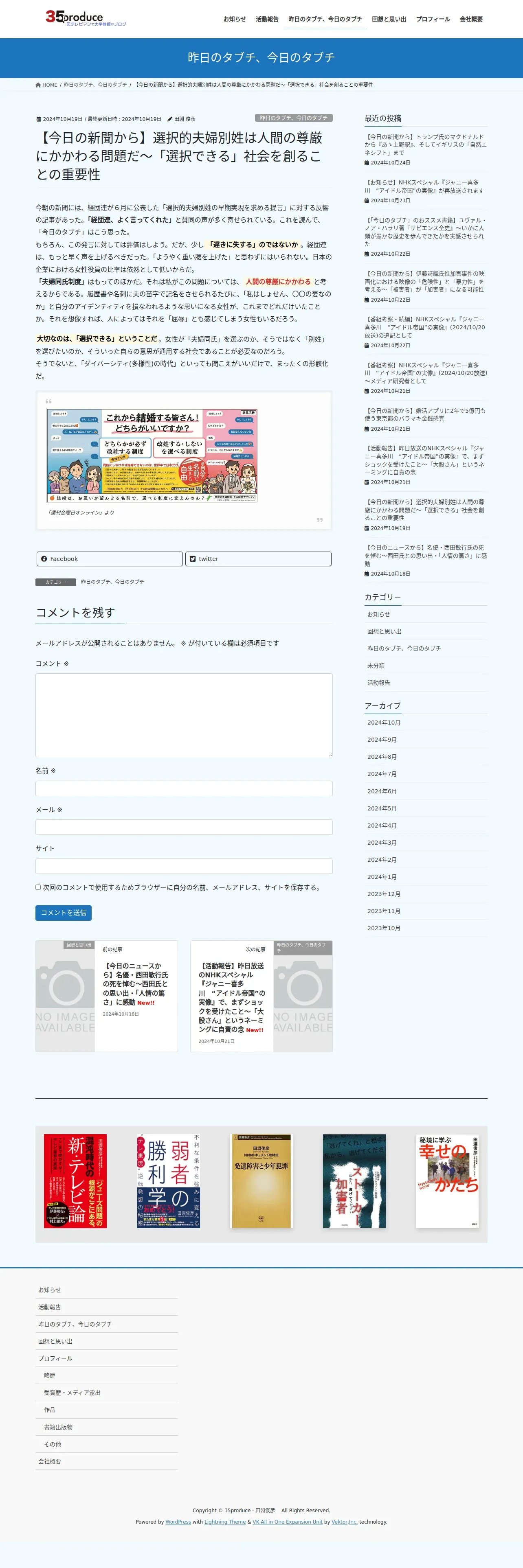The width and height of the screenshot is (523, 1568).
Task: Click the Vektor,Inc. footer link
Action: click(x=345, y=1522)
